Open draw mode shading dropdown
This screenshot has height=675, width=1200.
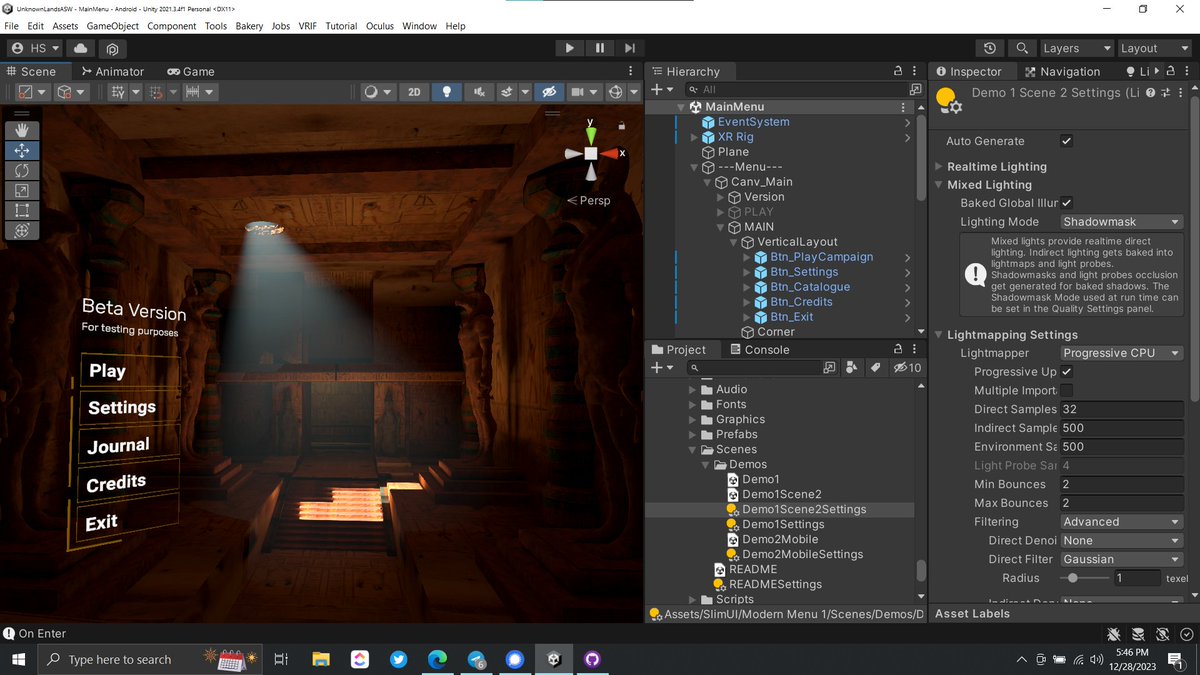pos(376,92)
